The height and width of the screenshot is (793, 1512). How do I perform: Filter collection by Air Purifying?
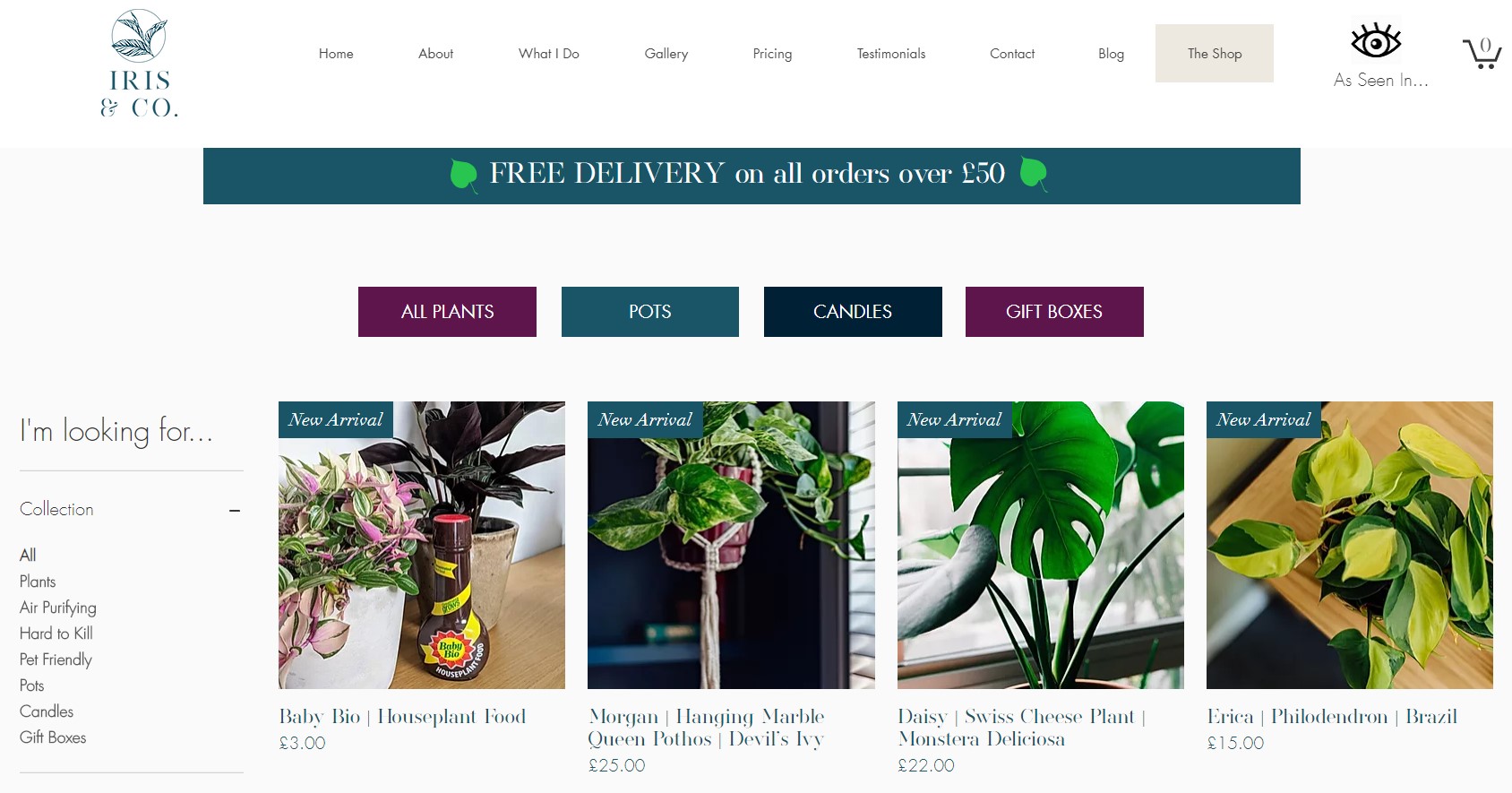pyautogui.click(x=58, y=608)
